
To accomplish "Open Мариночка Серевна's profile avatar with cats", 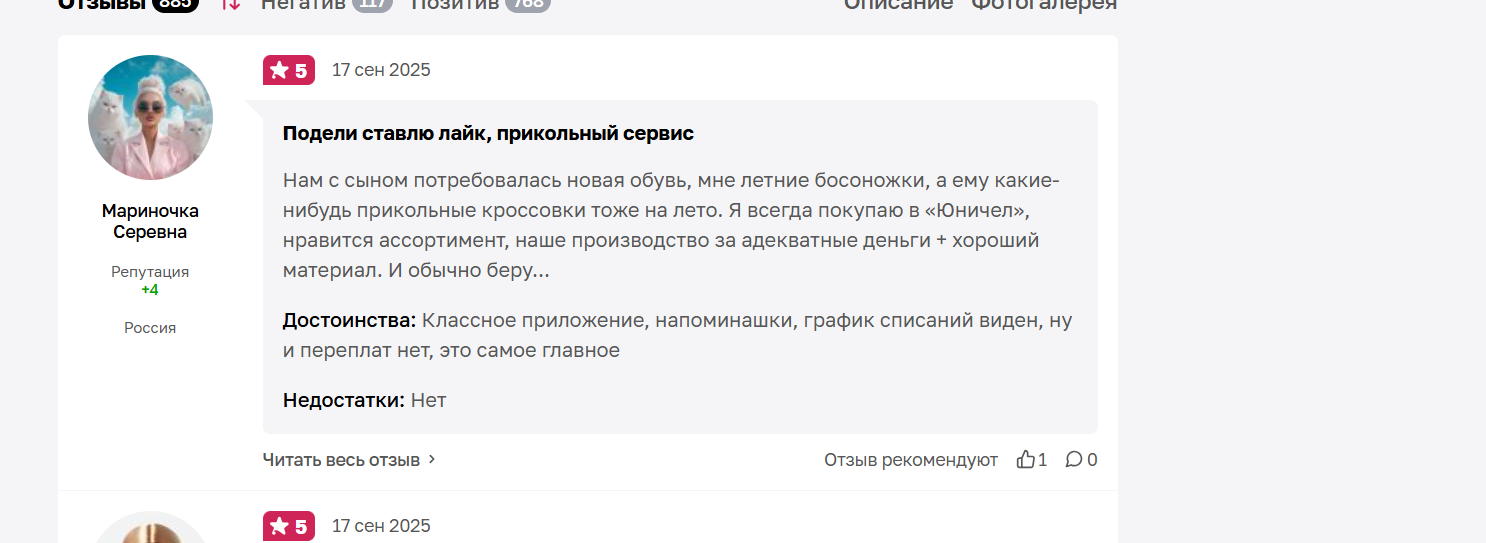I will tap(150, 117).
